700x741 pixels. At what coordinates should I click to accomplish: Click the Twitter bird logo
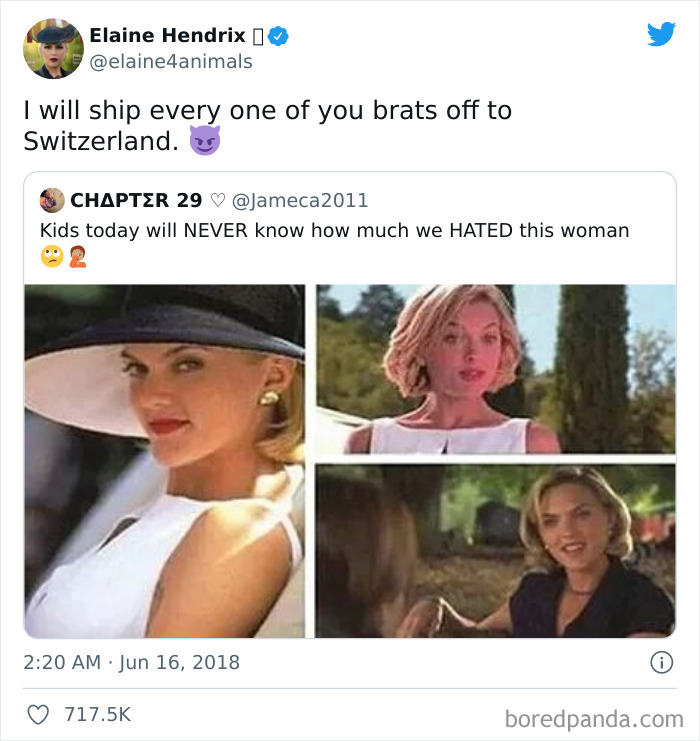coord(661,34)
